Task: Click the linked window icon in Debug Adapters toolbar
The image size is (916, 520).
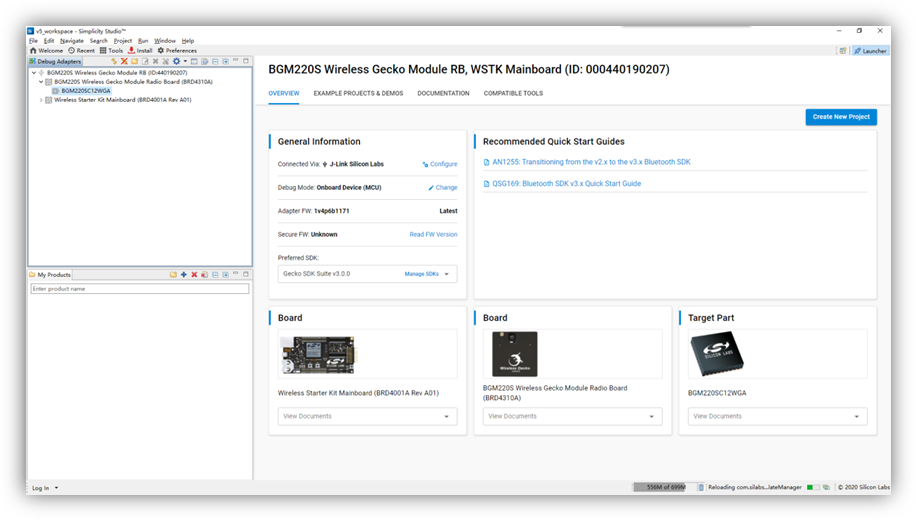Action: [204, 61]
